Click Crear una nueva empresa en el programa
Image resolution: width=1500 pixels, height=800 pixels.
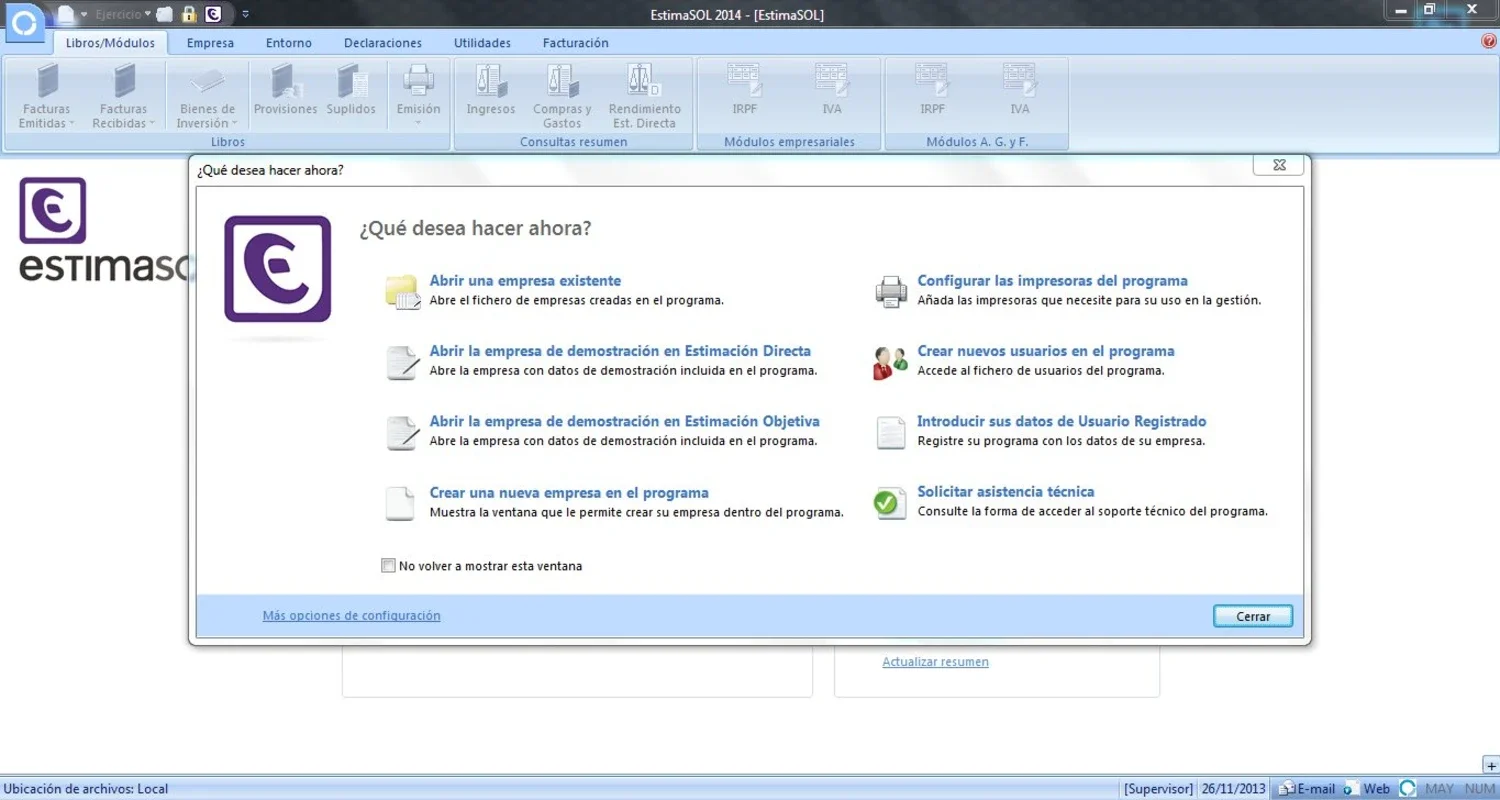pos(569,493)
